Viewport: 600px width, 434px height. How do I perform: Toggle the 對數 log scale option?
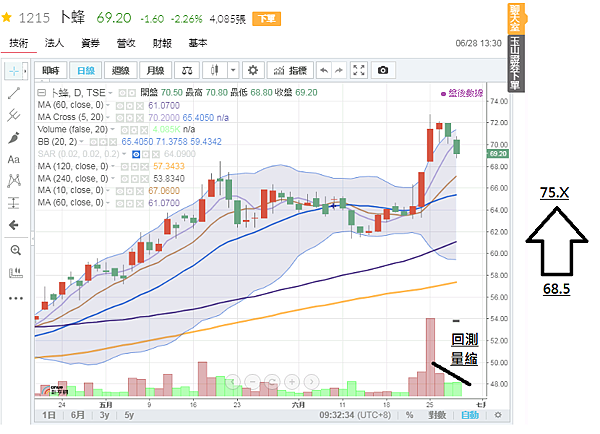tap(436, 415)
